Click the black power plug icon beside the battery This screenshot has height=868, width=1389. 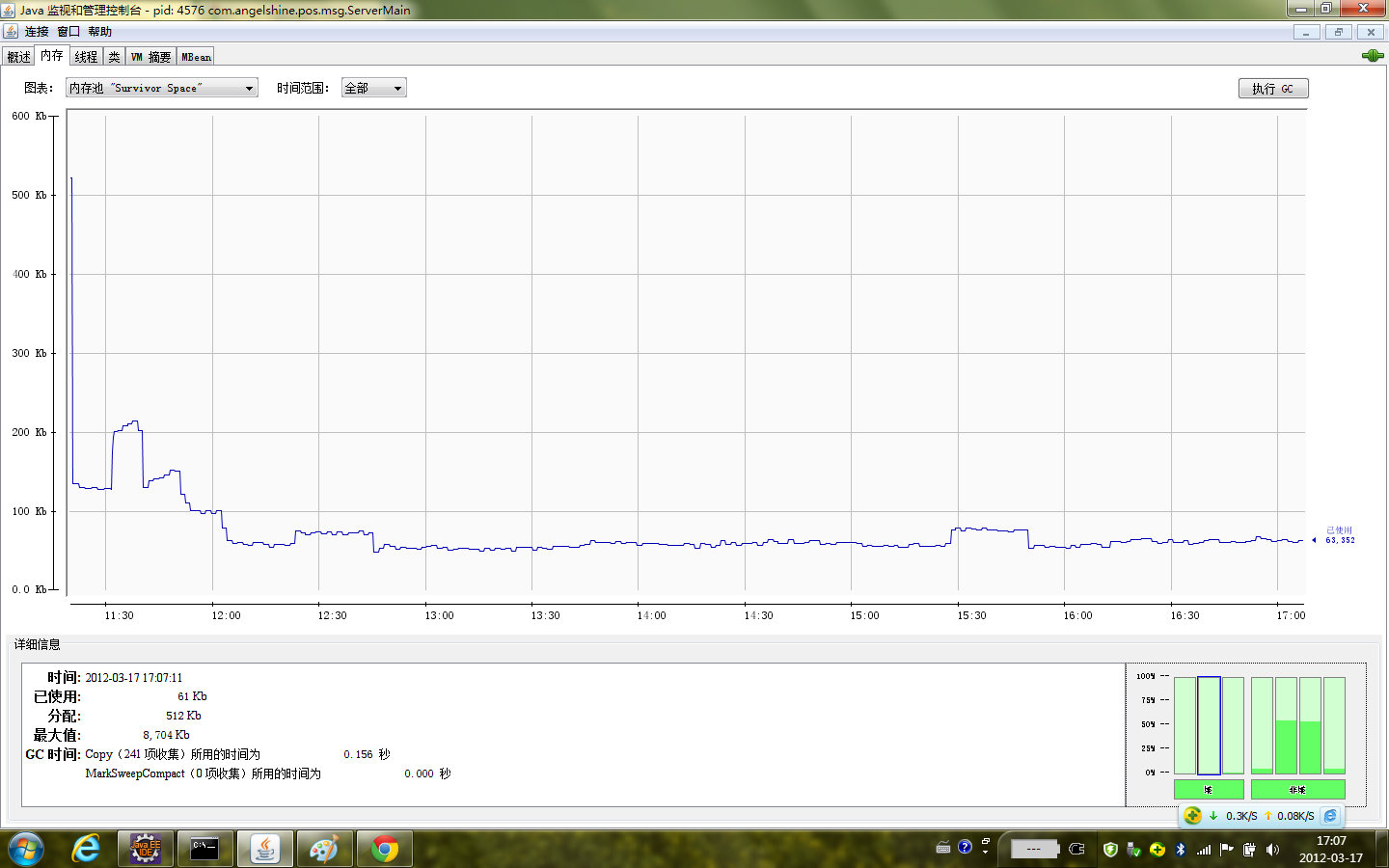click(1077, 849)
